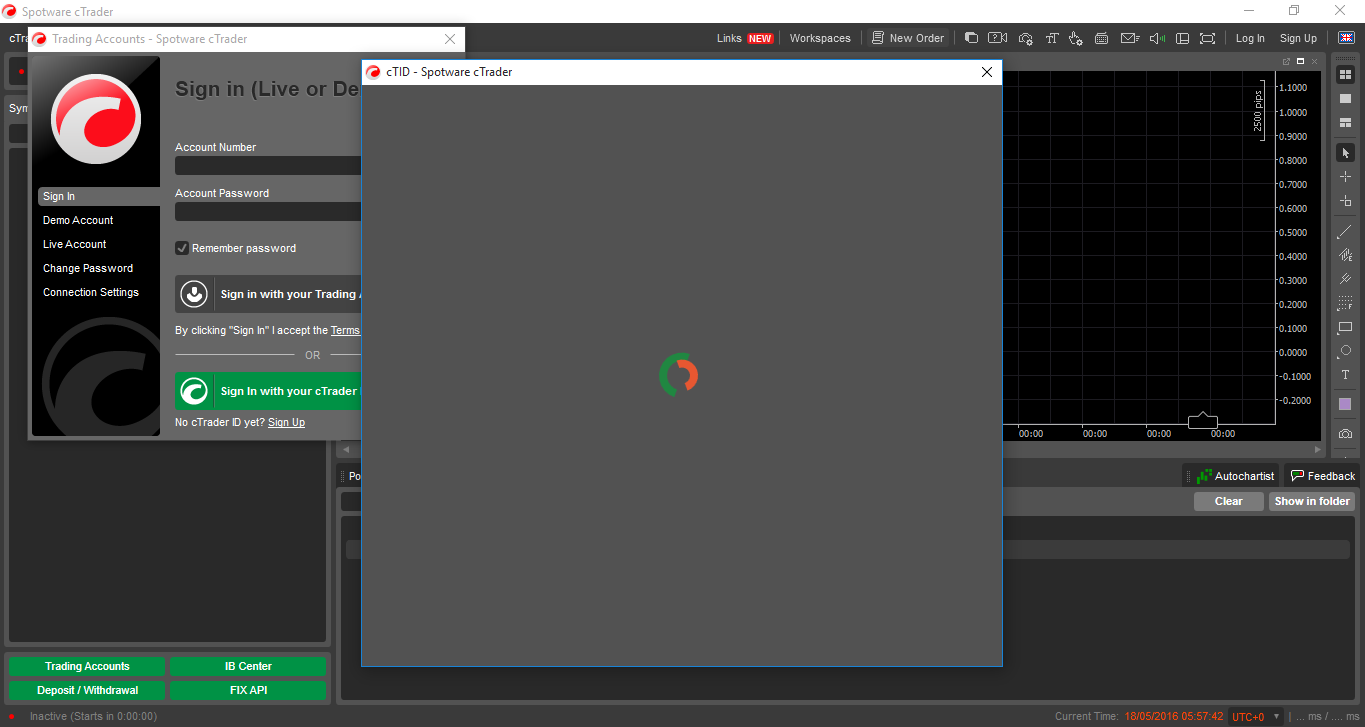The height and width of the screenshot is (727, 1365).
Task: Toggle the sound speaker icon
Action: [x=1157, y=38]
